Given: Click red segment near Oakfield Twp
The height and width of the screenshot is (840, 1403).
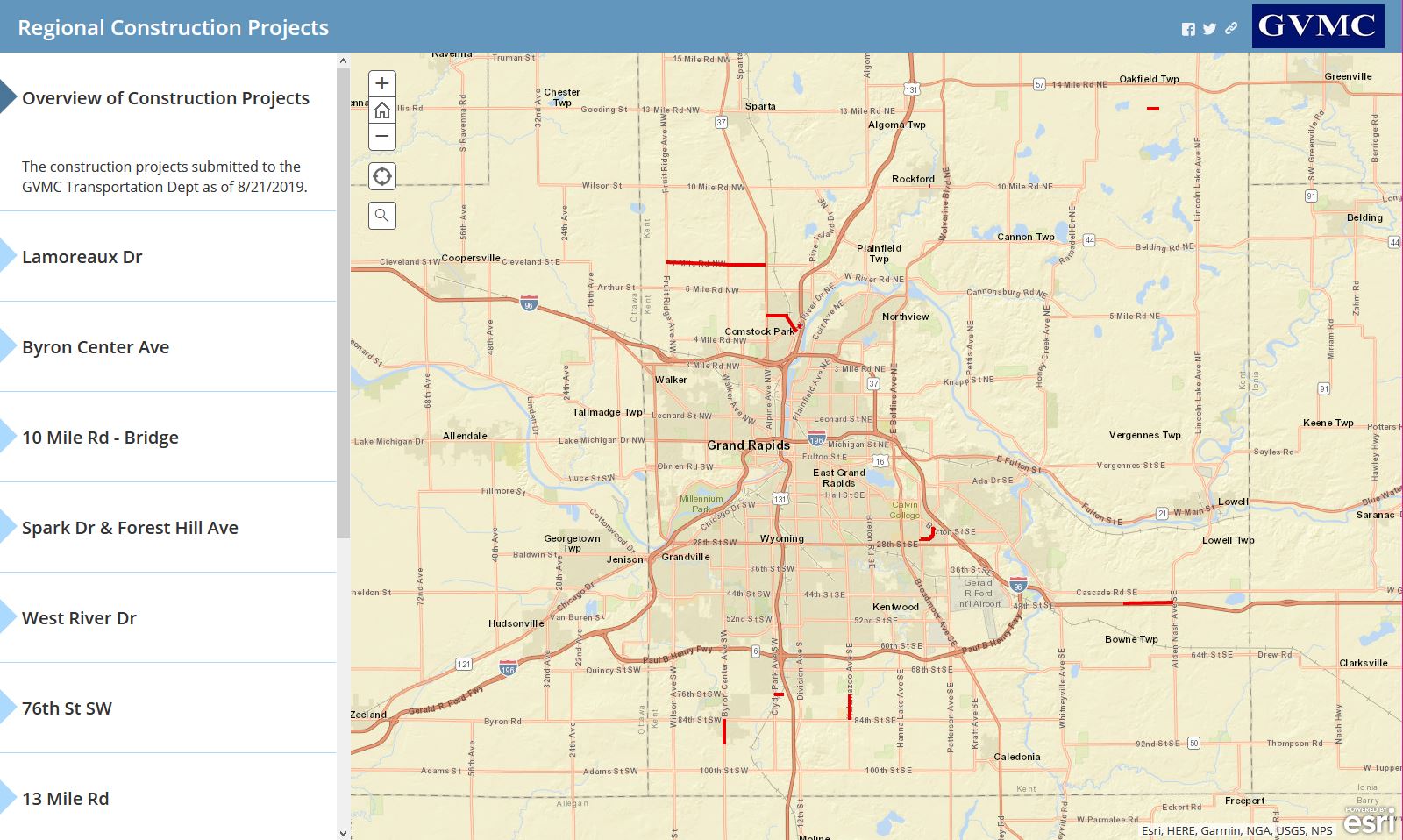Looking at the screenshot, I should coord(1153,109).
